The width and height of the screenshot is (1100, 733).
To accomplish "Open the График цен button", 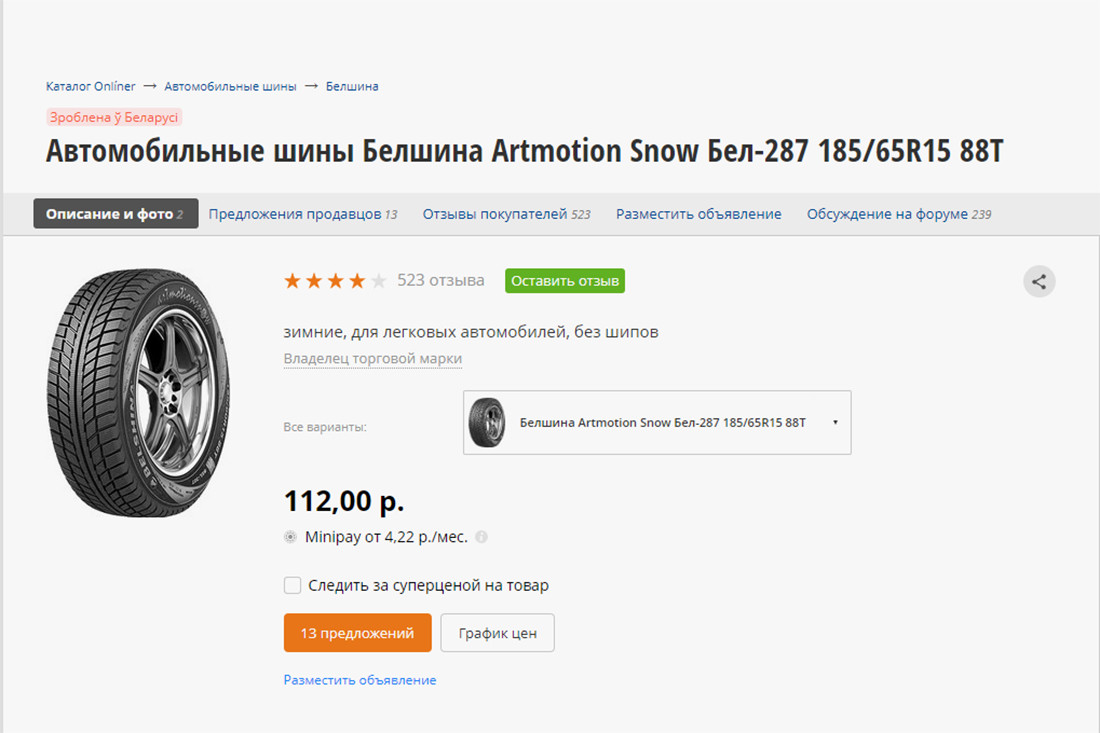I will click(497, 633).
